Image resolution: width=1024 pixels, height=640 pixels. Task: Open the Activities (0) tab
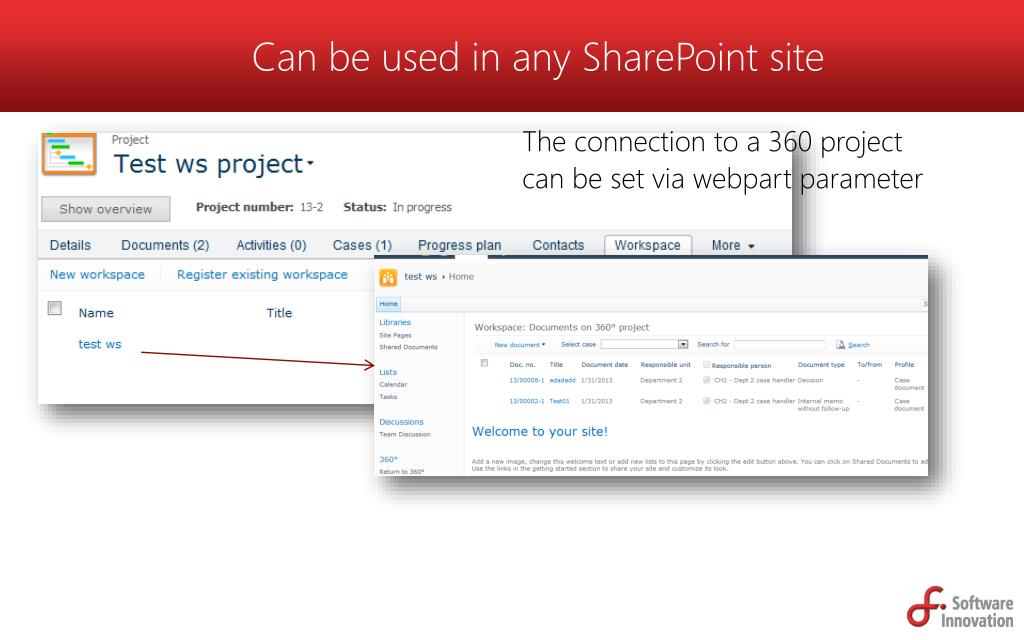pos(271,246)
